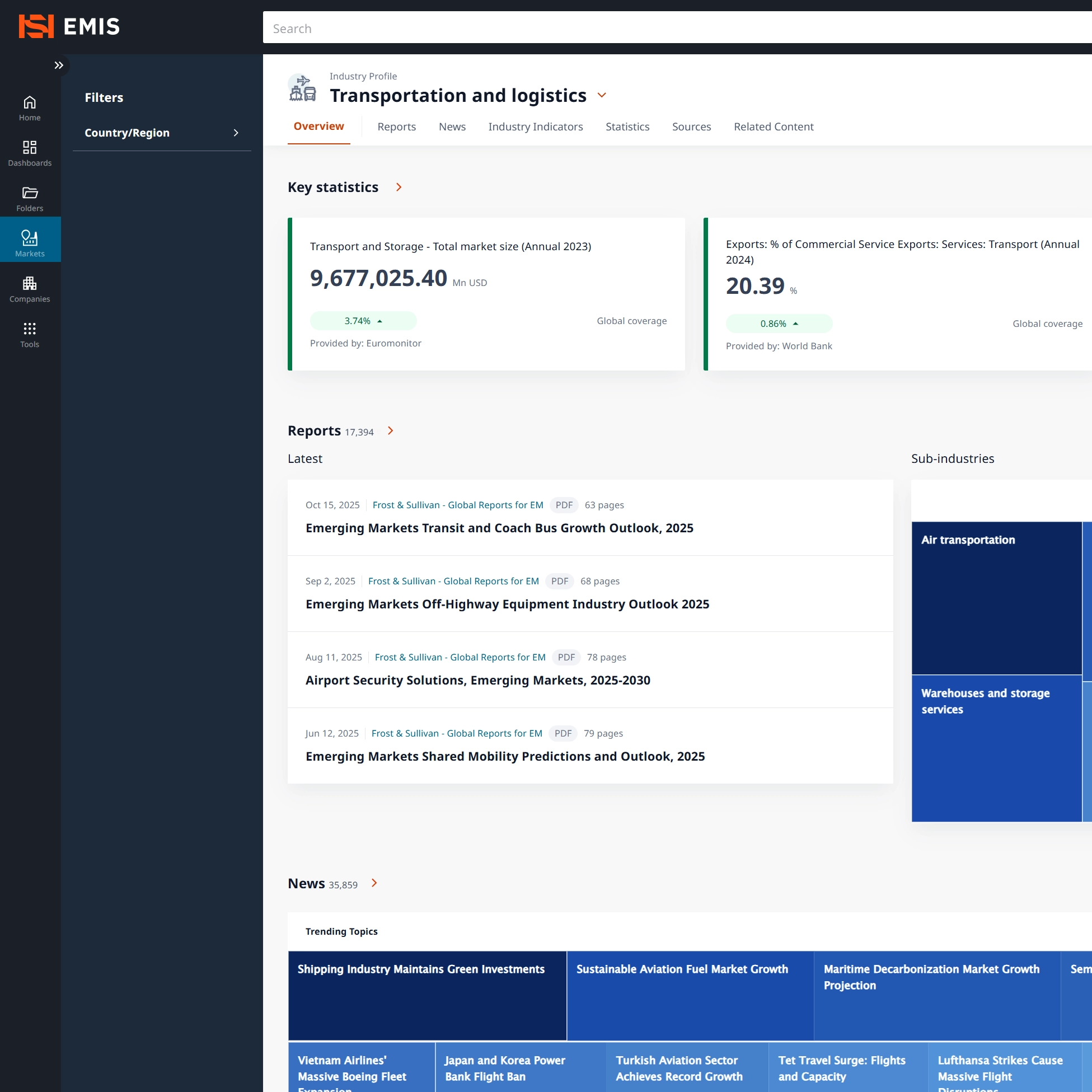Open the industry title dropdown chevron
1092x1092 pixels.
point(601,96)
